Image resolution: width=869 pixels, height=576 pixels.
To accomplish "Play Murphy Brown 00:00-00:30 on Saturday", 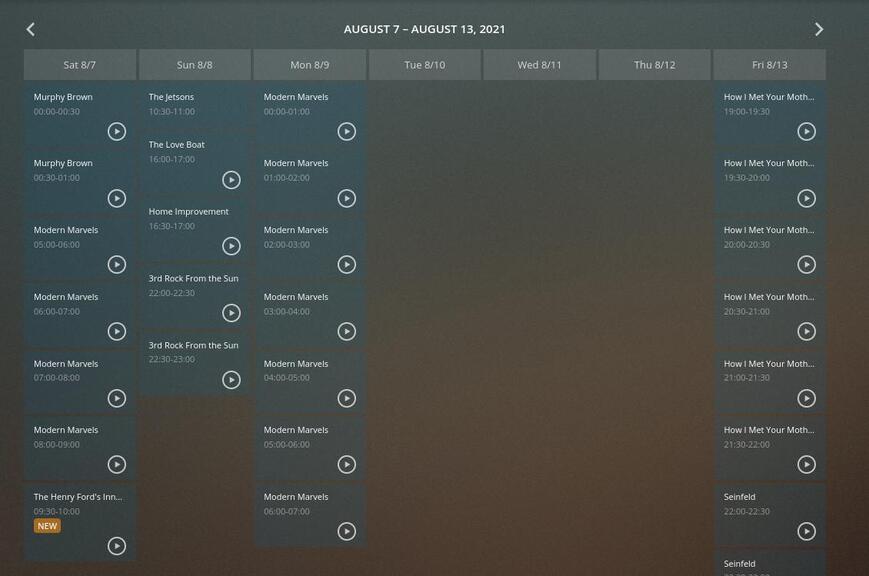I will tap(116, 131).
